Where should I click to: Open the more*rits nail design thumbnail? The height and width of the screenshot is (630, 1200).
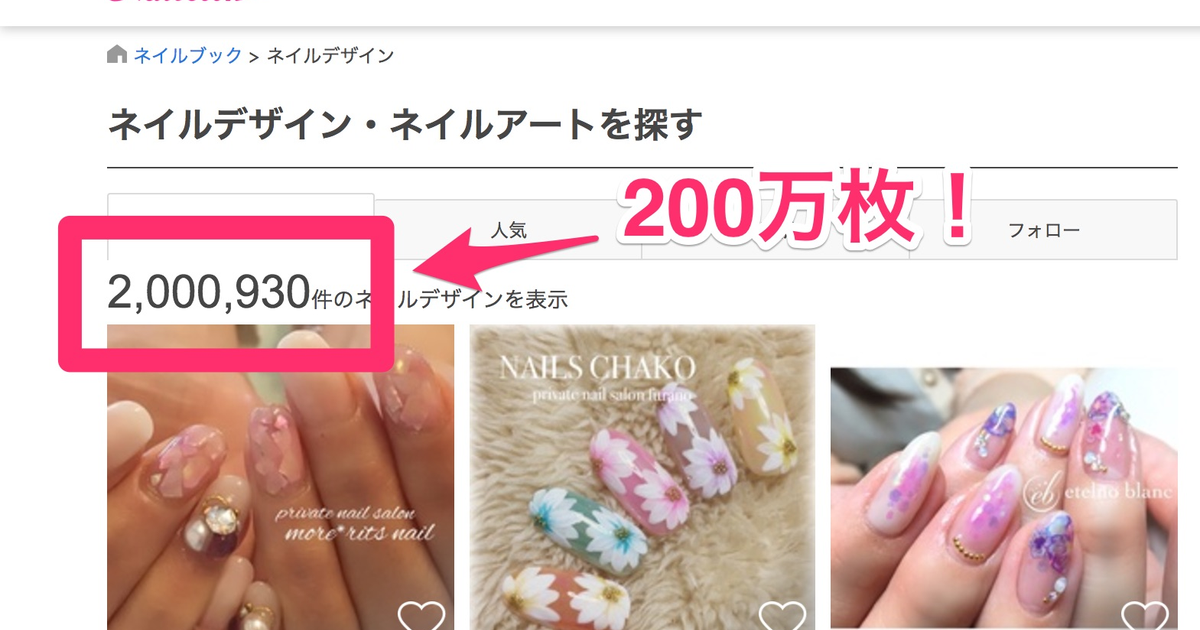point(281,477)
